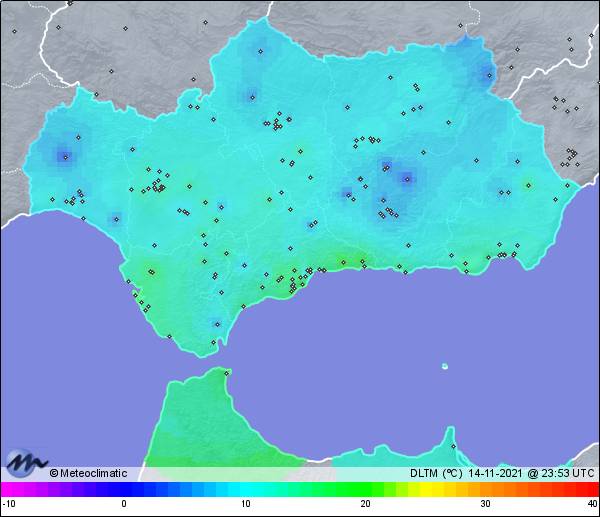Screen dimensions: 600x517
Task: Pick the yellow segment of the color scale
Action: pos(425,489)
